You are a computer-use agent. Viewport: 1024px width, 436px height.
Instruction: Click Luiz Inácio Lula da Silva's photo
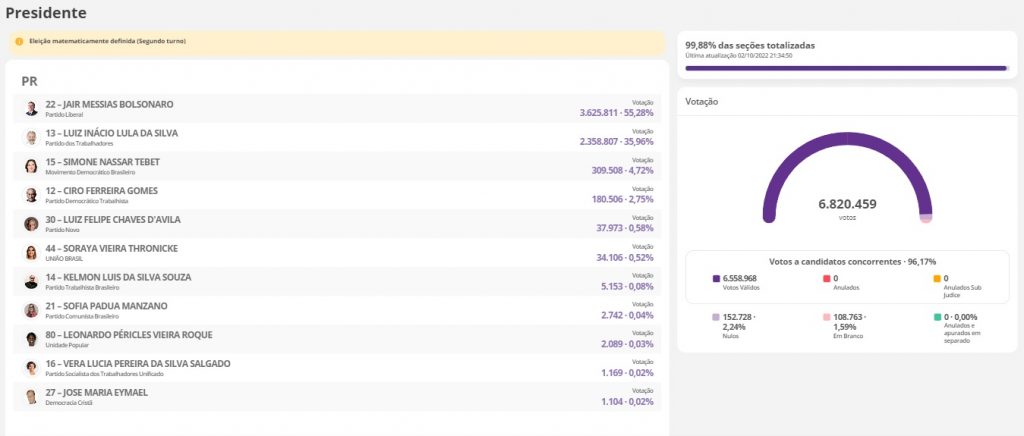31,138
